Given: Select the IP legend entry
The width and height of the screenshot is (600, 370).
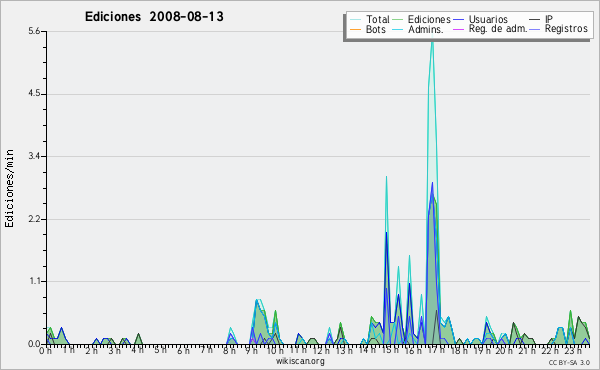Looking at the screenshot, I should (x=549, y=19).
